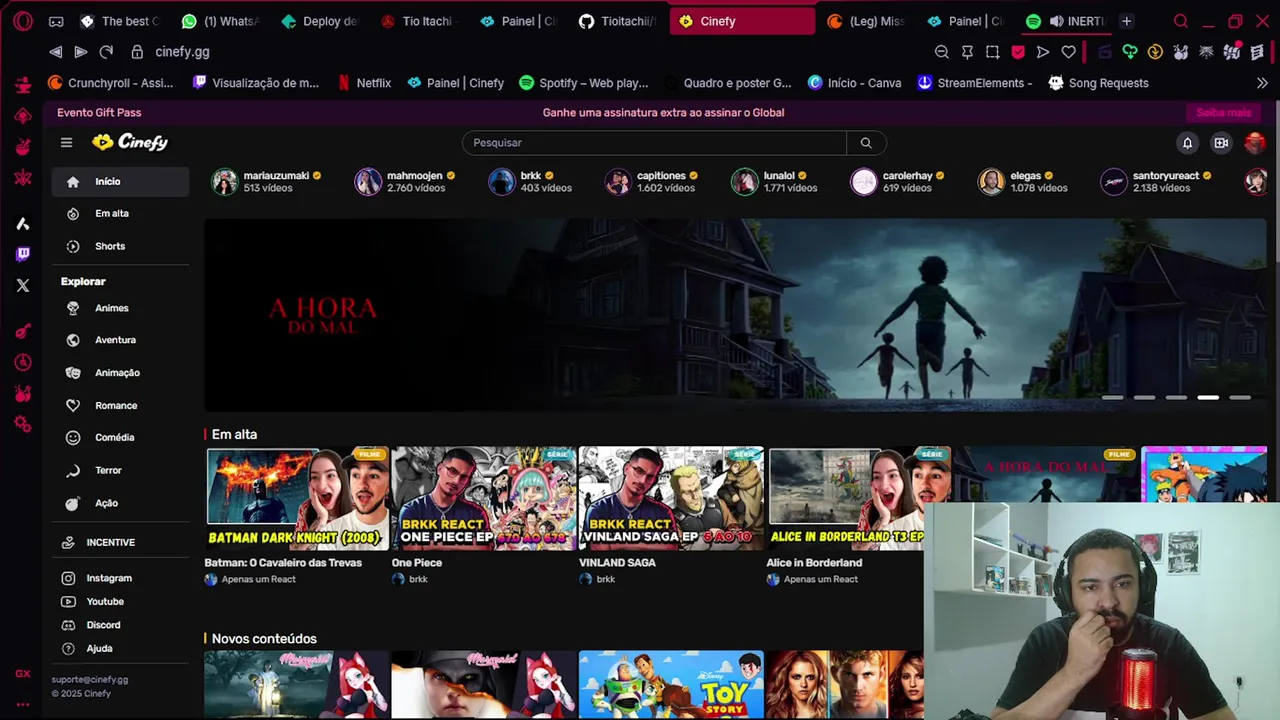Browse the Aventura category
Screen dimensions: 1280x720
pyautogui.click(x=120, y=340)
